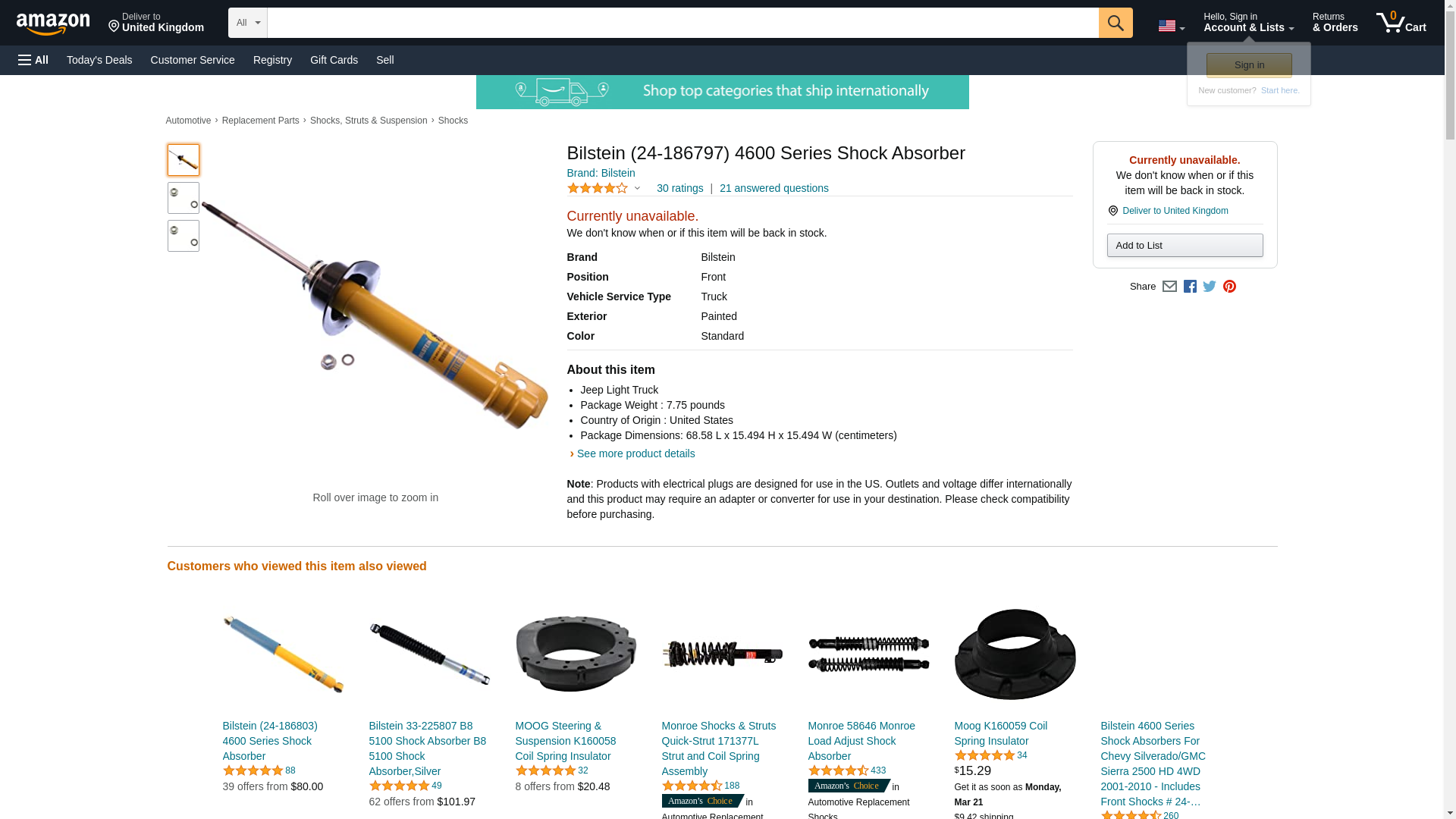This screenshot has width=1456, height=819.
Task: Click the Add to List button
Action: point(1185,245)
